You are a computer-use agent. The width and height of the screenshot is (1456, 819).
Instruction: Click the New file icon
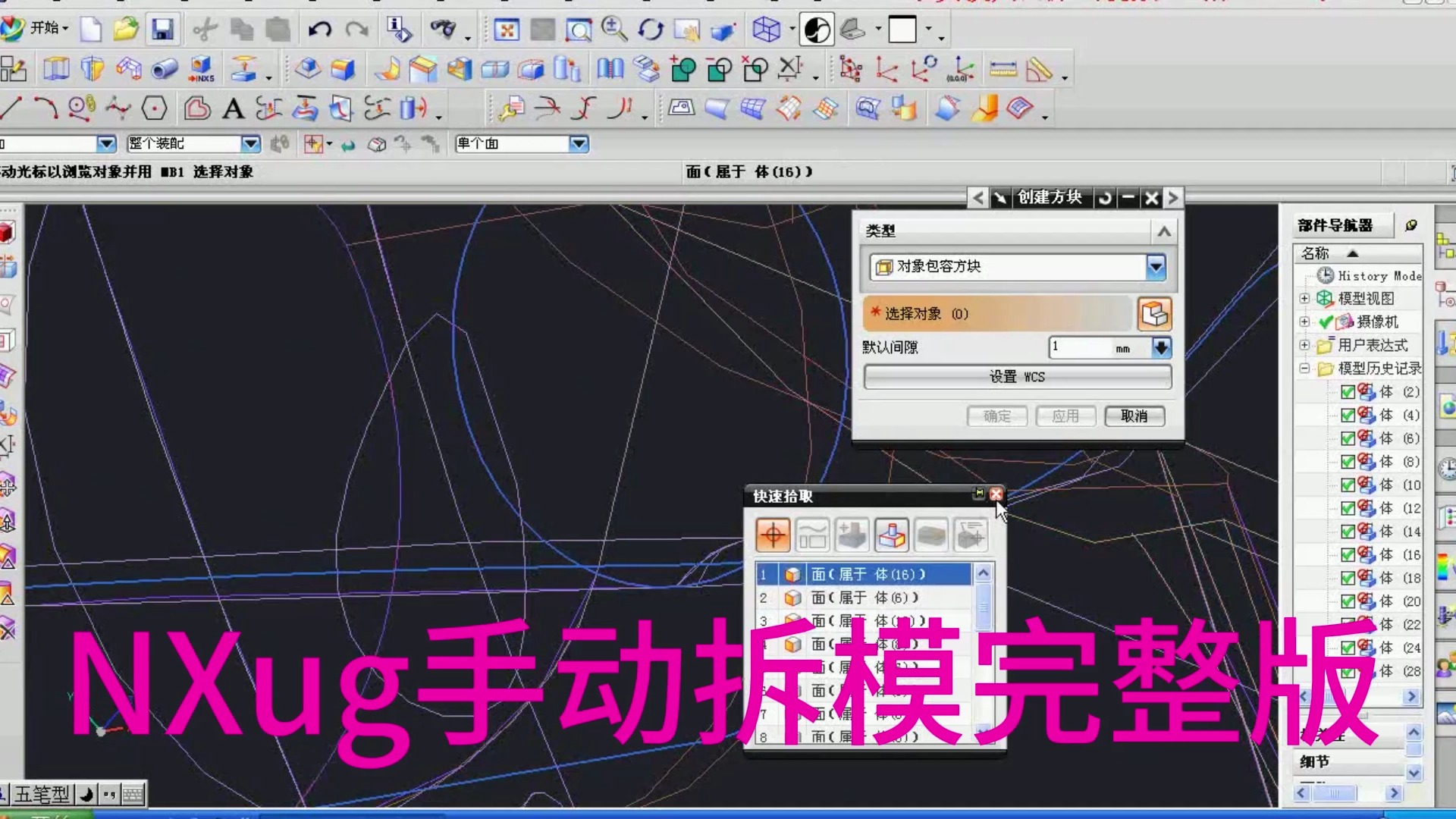91,30
